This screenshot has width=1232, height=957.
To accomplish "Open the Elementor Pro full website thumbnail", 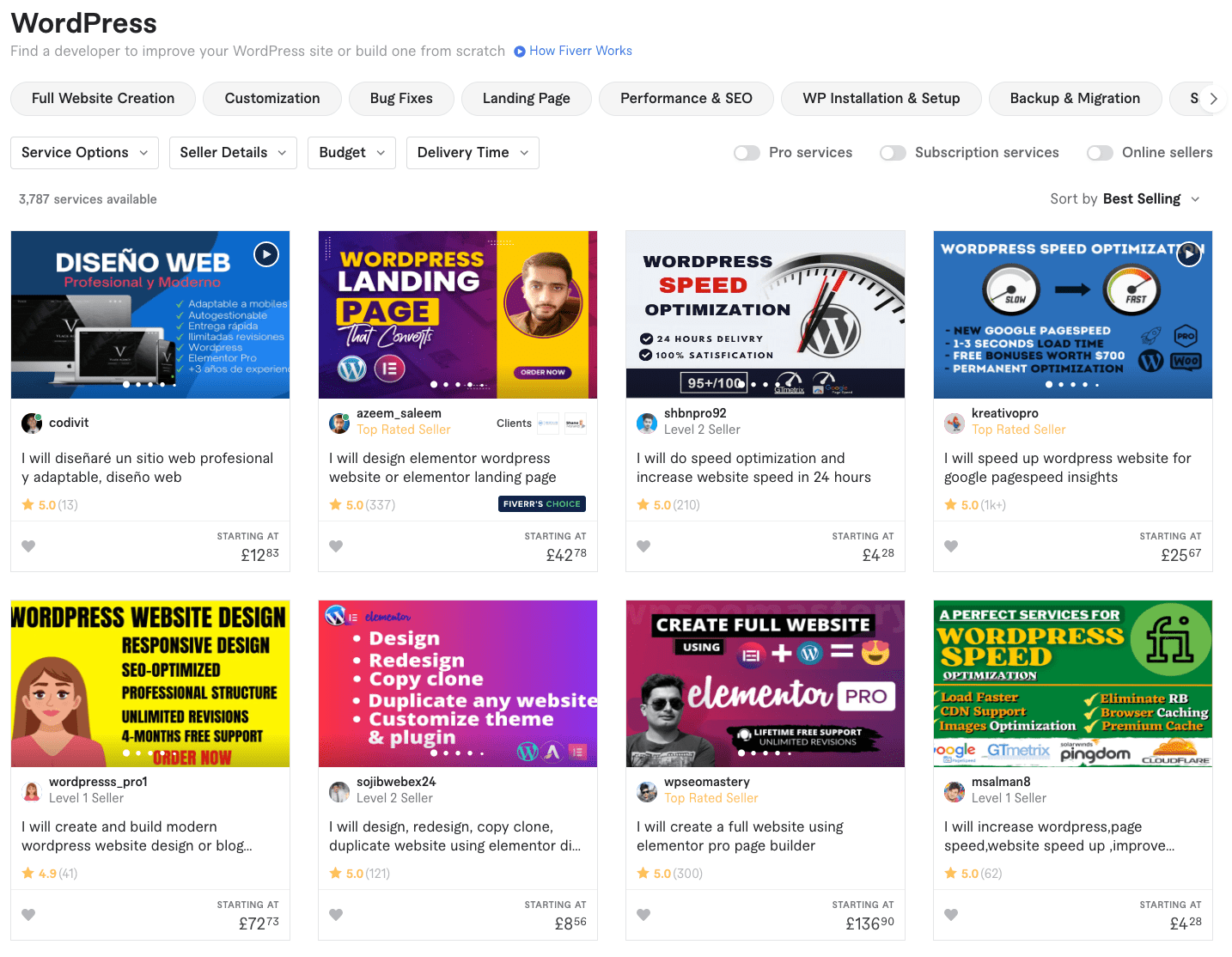I will pyautogui.click(x=765, y=684).
